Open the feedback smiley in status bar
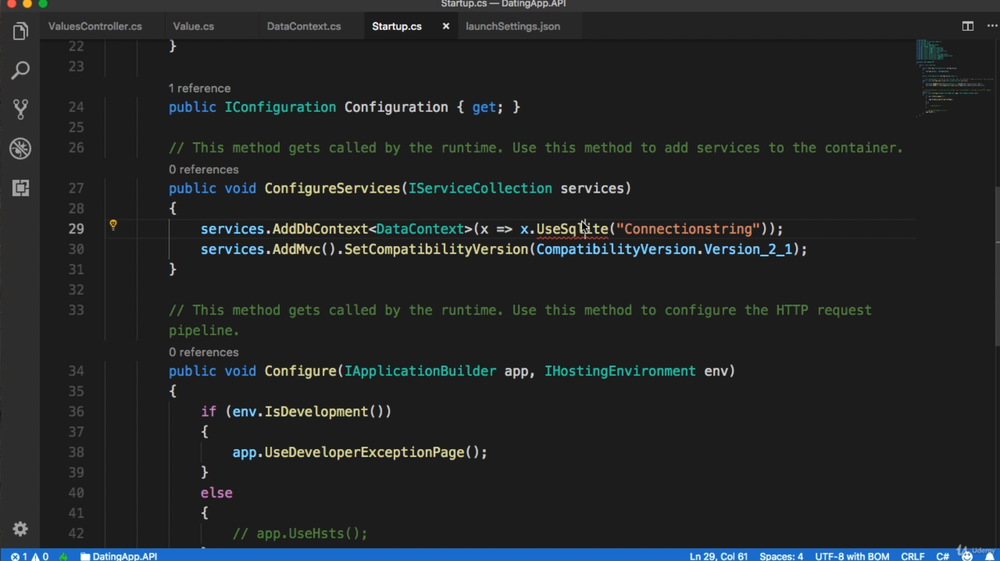The image size is (1000, 561). [967, 556]
